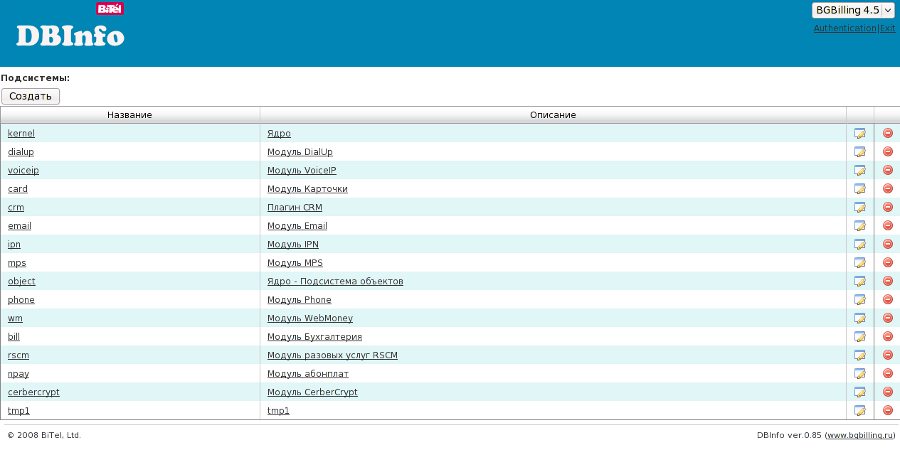The width and height of the screenshot is (900, 450).
Task: Delete the rscm subsystem row
Action: (x=888, y=355)
